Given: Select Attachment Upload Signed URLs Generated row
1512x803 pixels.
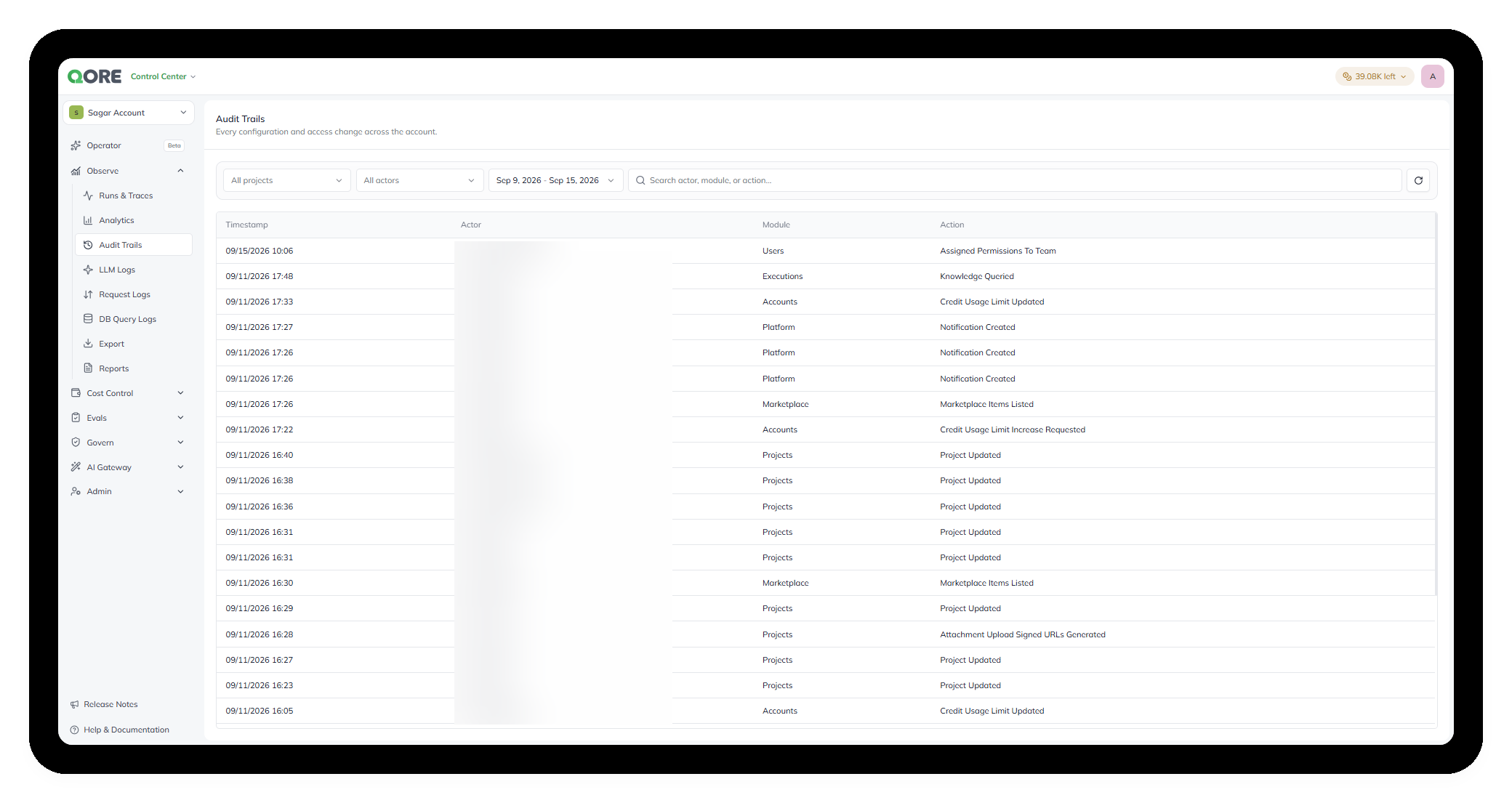Looking at the screenshot, I should (x=826, y=634).
